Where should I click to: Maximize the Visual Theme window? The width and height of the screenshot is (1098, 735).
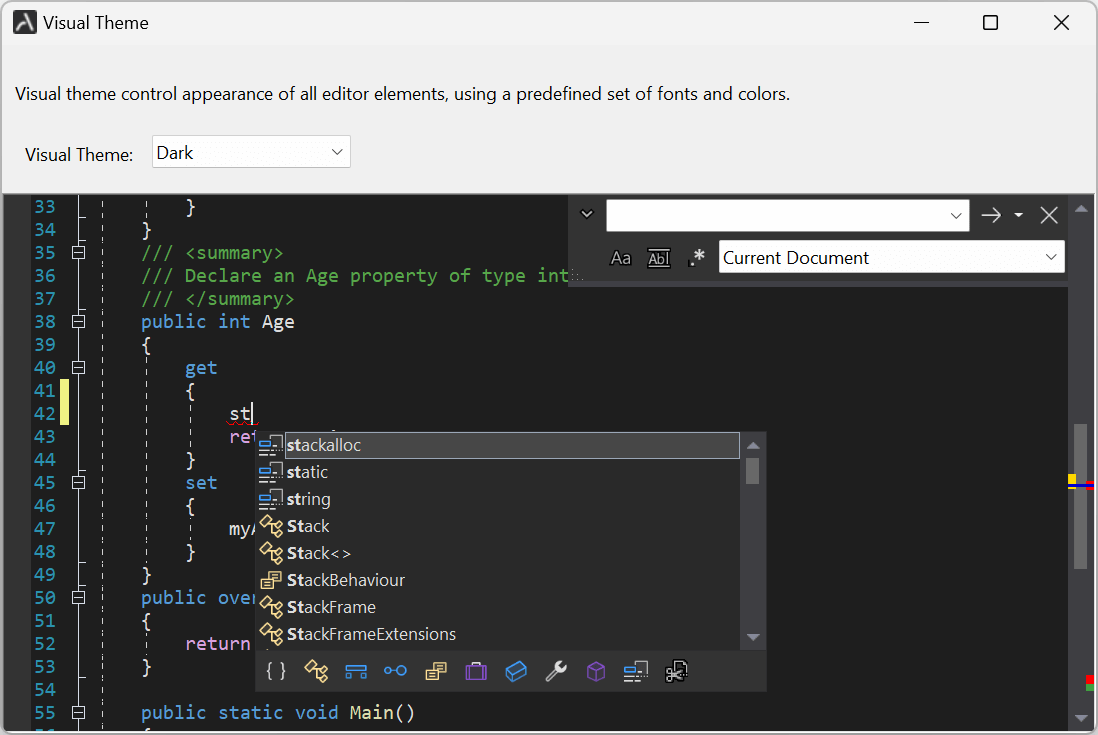point(990,22)
